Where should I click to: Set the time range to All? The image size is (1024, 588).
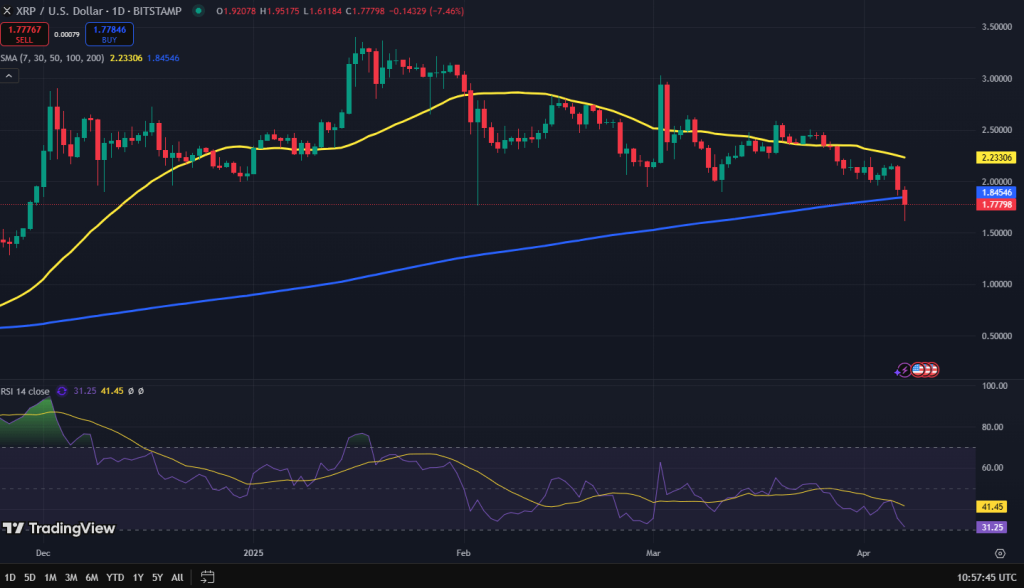click(x=177, y=578)
